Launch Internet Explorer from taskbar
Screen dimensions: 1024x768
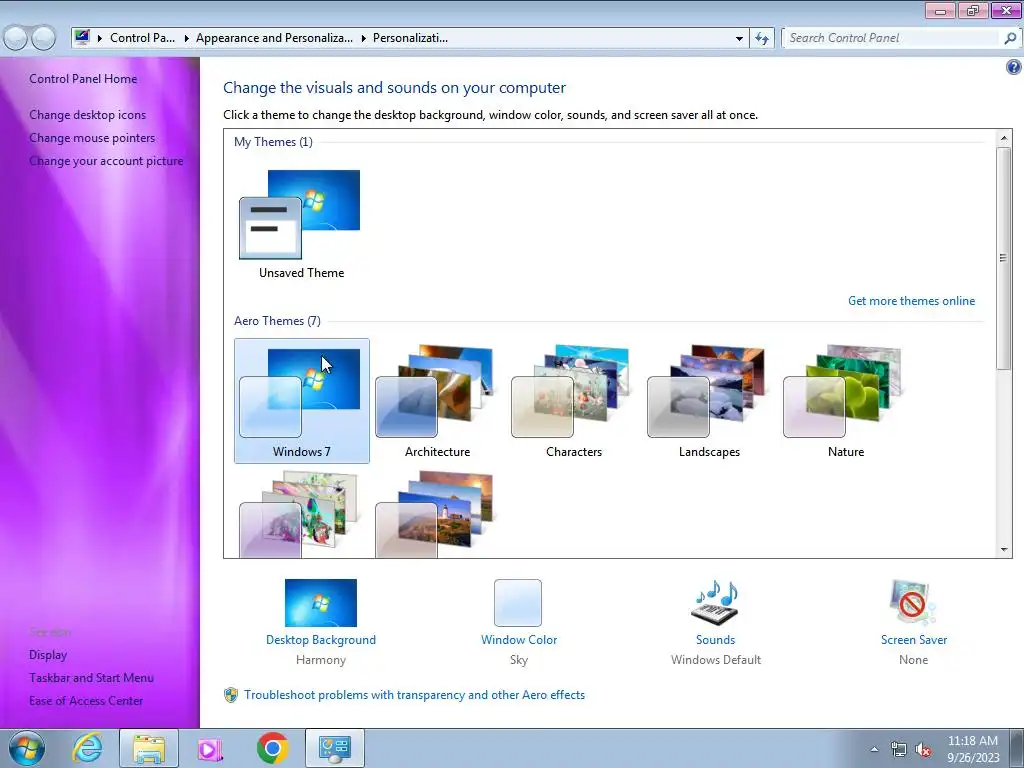click(87, 748)
